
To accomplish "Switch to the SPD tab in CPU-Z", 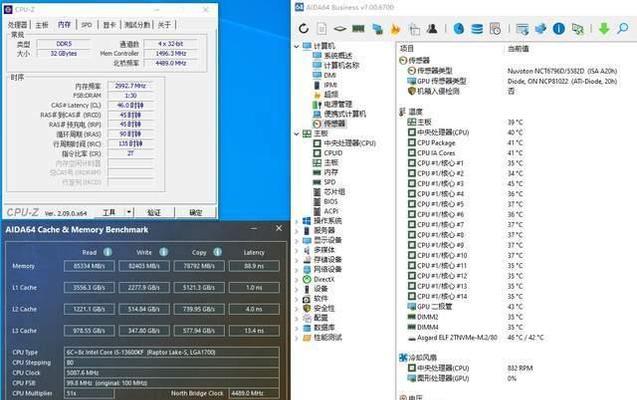I will (x=87, y=25).
